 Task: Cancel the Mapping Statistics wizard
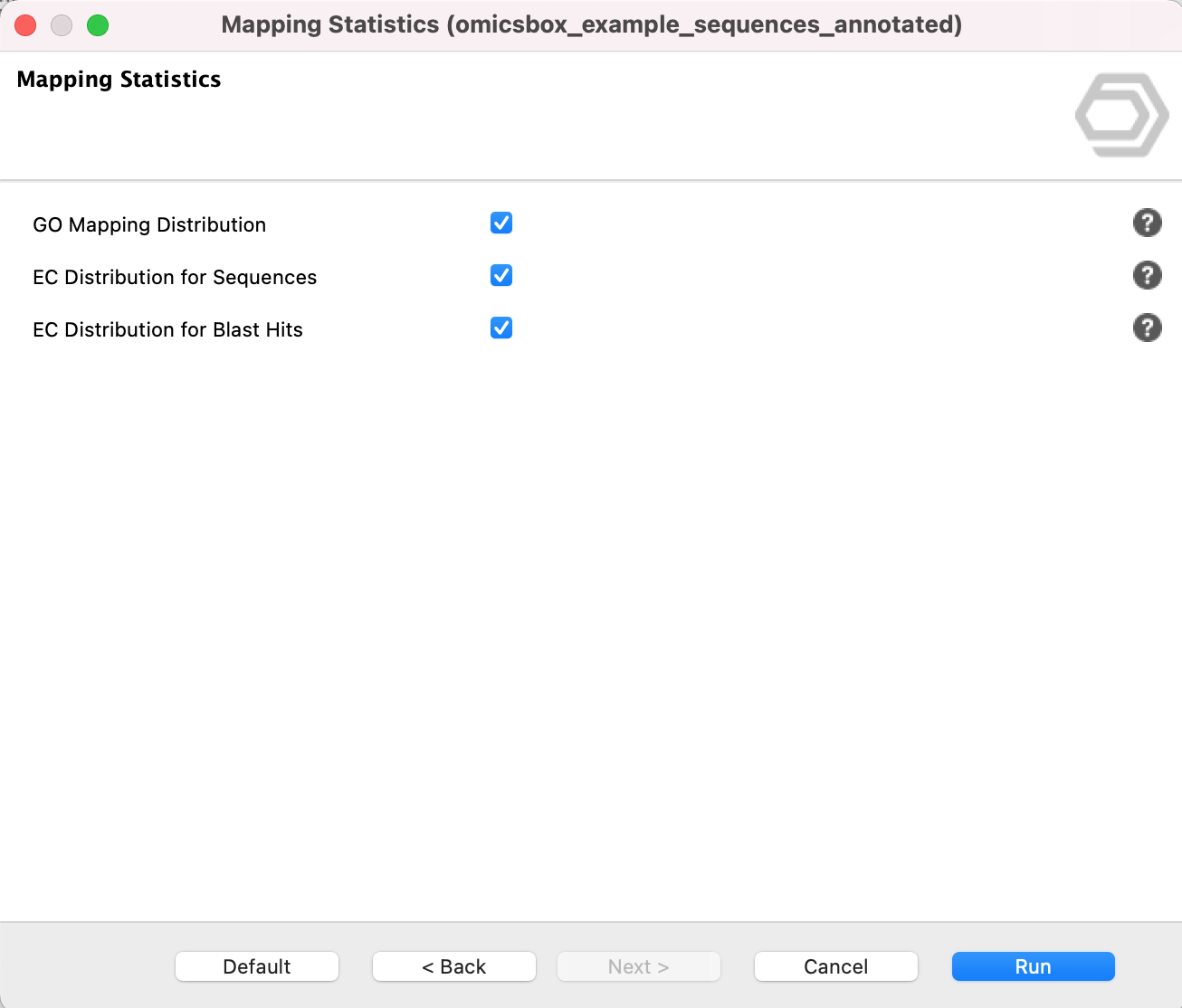coord(835,966)
